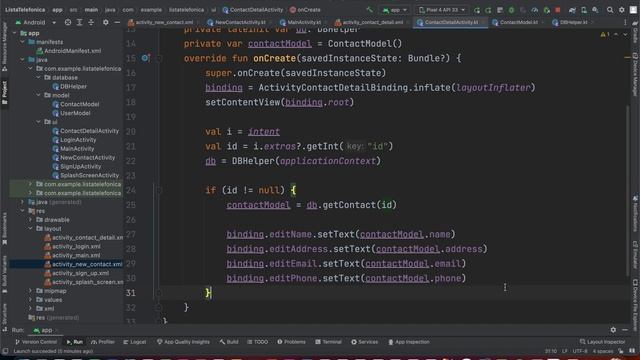Toggle the Project tool window stripe button
The width and height of the screenshot is (640, 360).
coord(4,92)
